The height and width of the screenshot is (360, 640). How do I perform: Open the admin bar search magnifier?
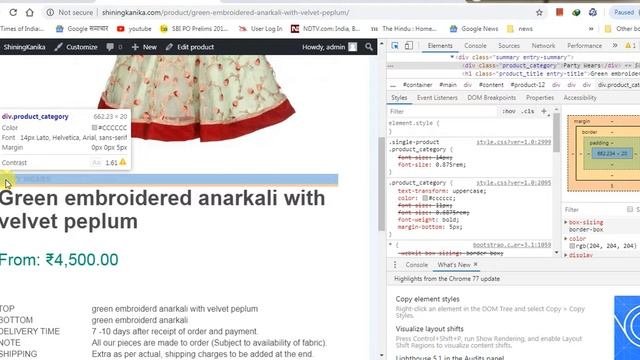[x=369, y=47]
